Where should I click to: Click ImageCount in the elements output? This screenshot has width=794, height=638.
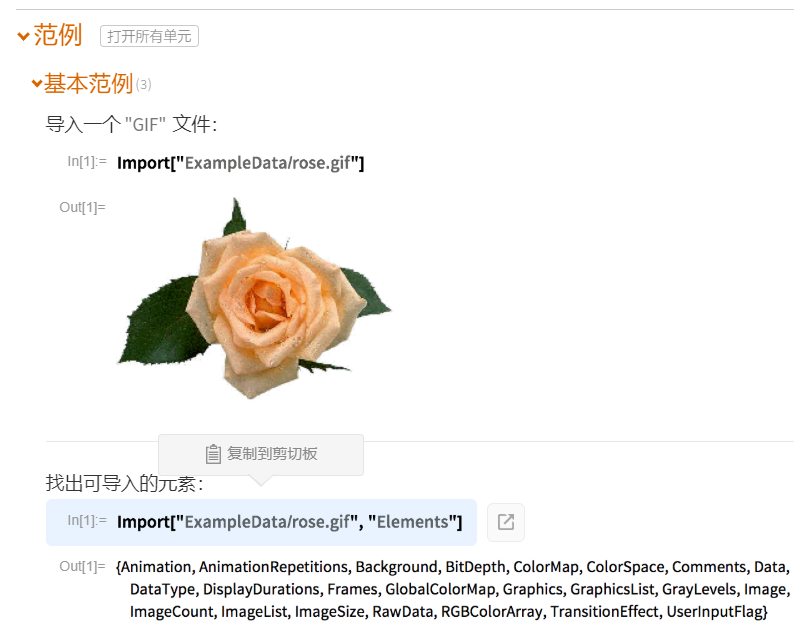pos(172,612)
